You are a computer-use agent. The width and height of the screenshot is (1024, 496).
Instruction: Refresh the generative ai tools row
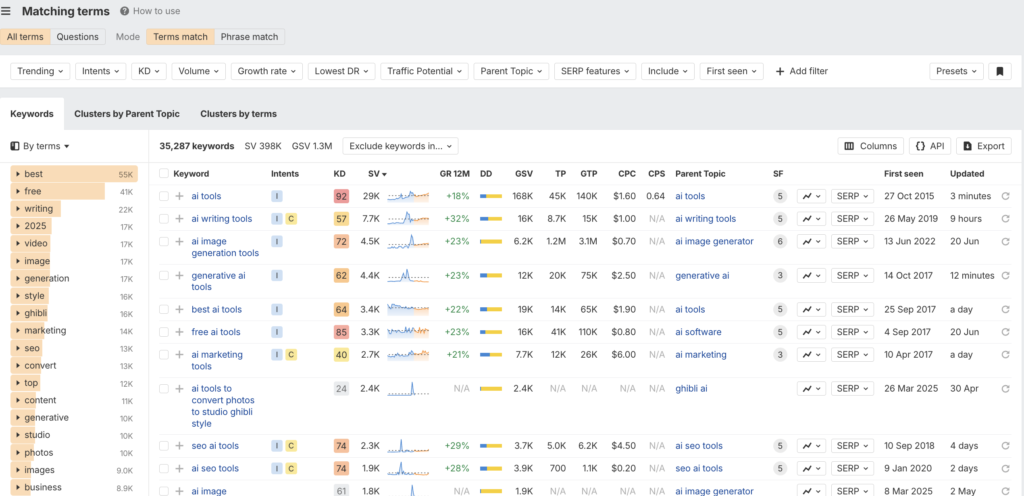(x=1006, y=275)
